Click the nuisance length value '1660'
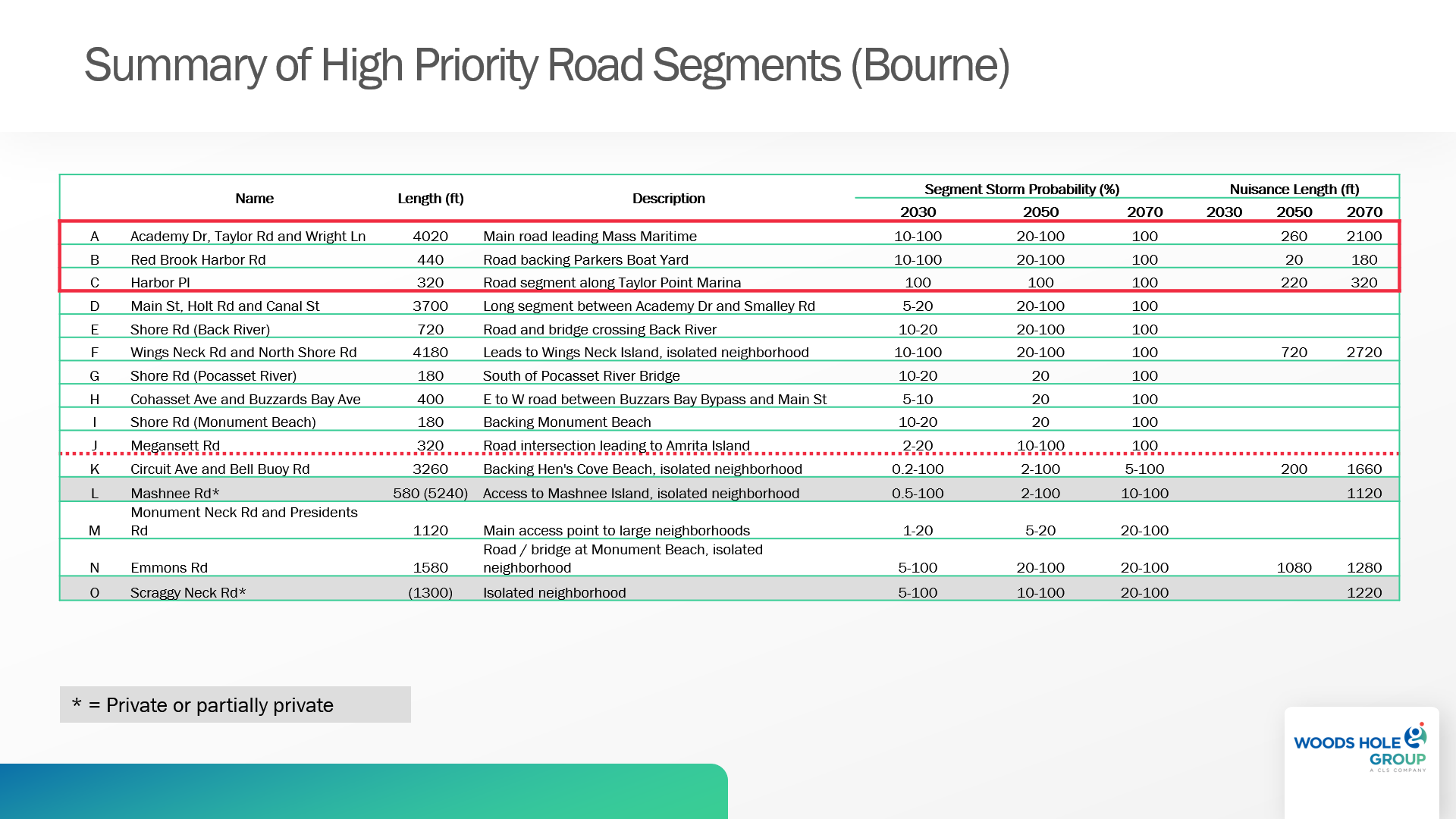The image size is (1456, 819). click(1364, 469)
